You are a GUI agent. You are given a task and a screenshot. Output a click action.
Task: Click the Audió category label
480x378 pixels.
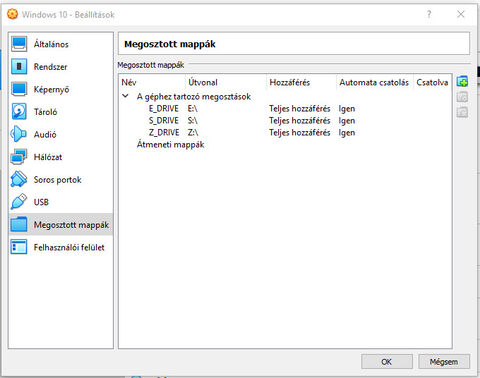(x=45, y=134)
